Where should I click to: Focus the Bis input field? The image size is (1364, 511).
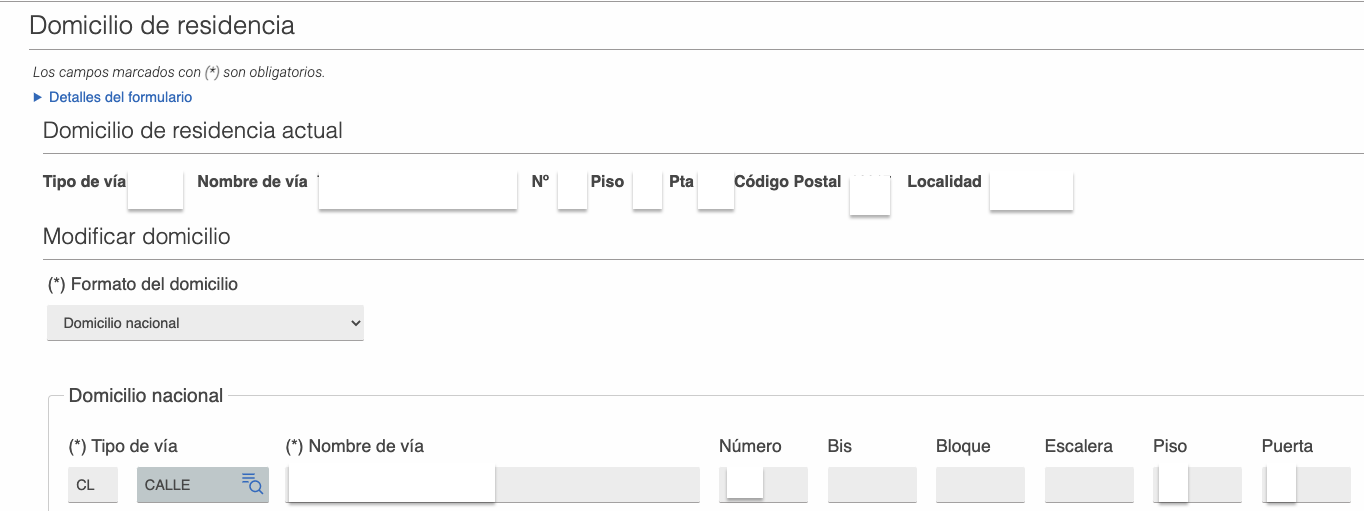point(871,485)
